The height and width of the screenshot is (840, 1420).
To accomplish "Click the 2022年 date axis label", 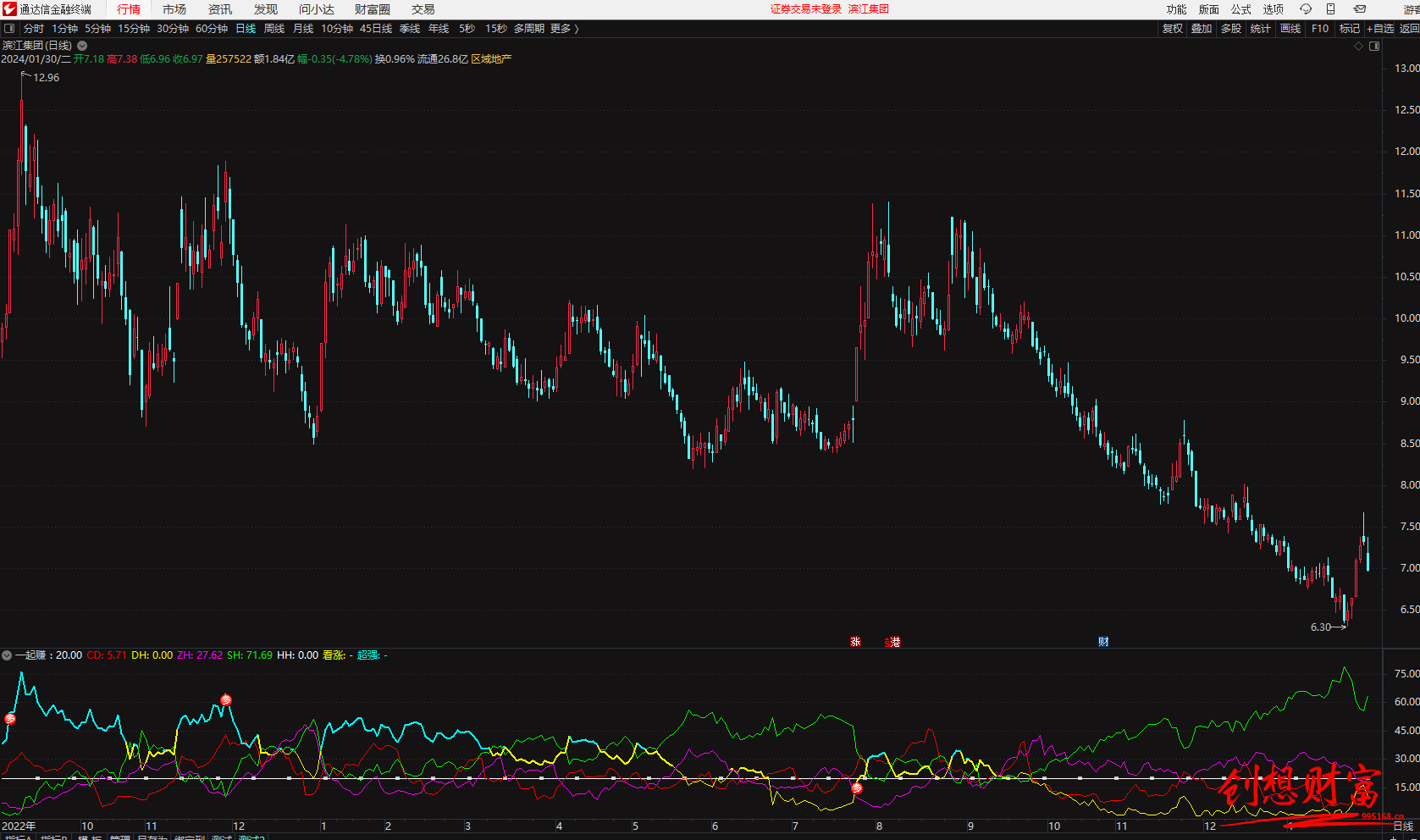I will pyautogui.click(x=19, y=826).
